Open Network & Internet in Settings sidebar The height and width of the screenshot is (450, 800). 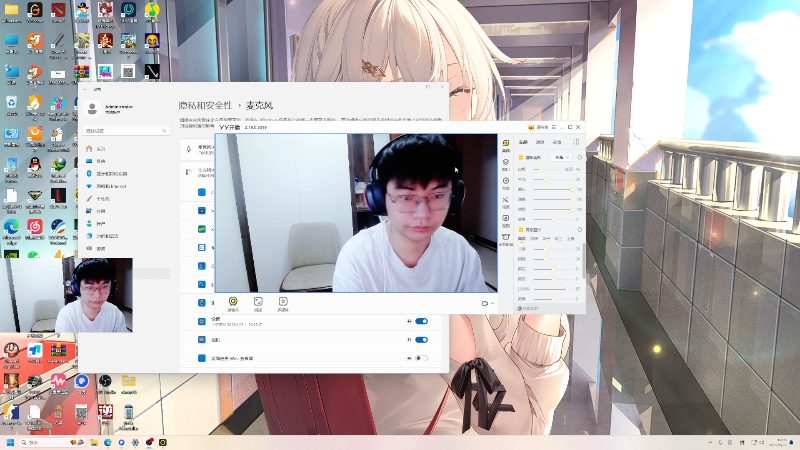(106, 186)
